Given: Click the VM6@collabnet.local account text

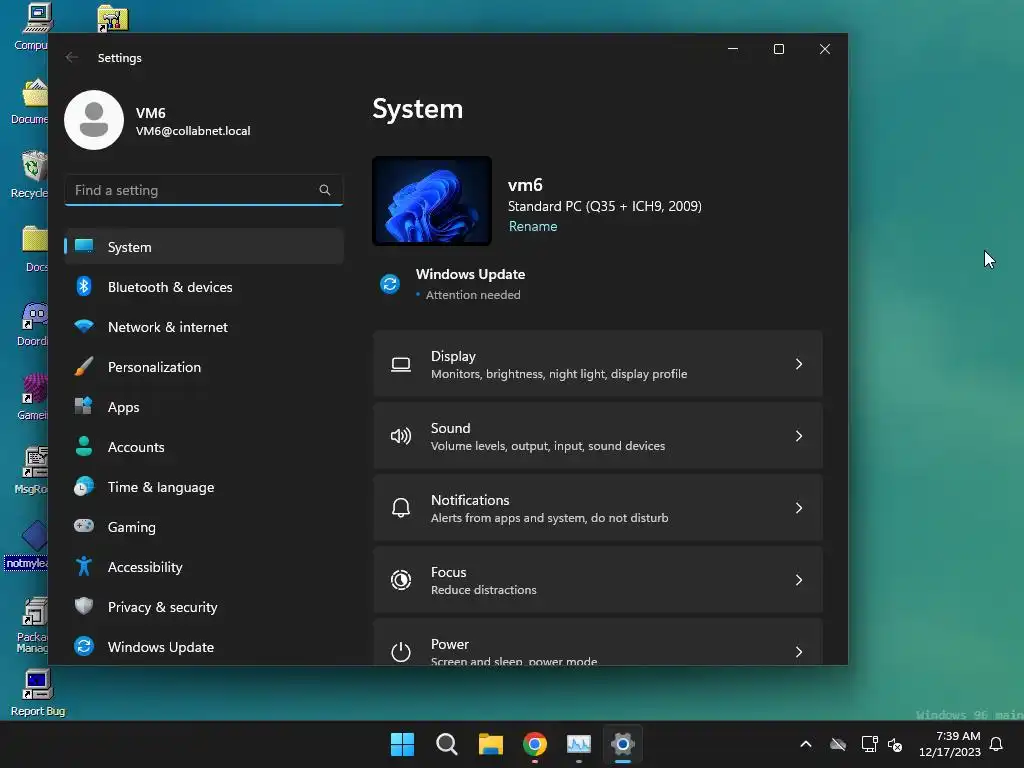Looking at the screenshot, I should (x=193, y=131).
